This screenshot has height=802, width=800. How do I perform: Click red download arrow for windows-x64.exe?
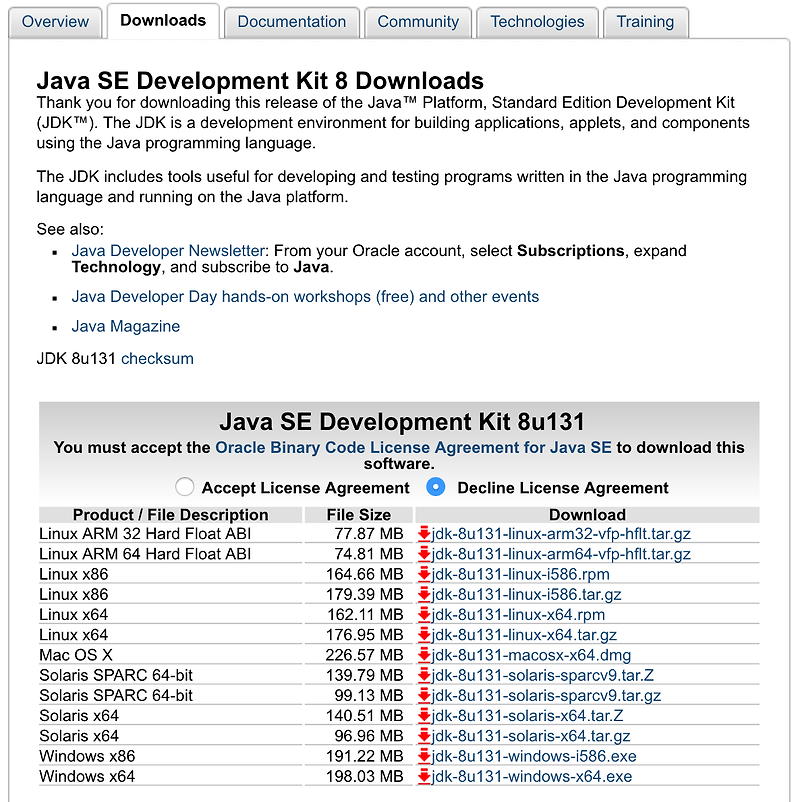pyautogui.click(x=424, y=776)
